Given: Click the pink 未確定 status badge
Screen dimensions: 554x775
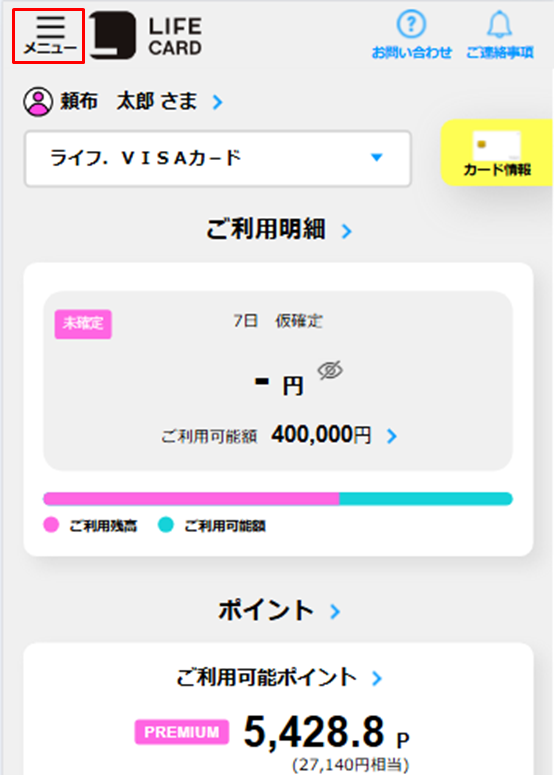Looking at the screenshot, I should pos(83,324).
